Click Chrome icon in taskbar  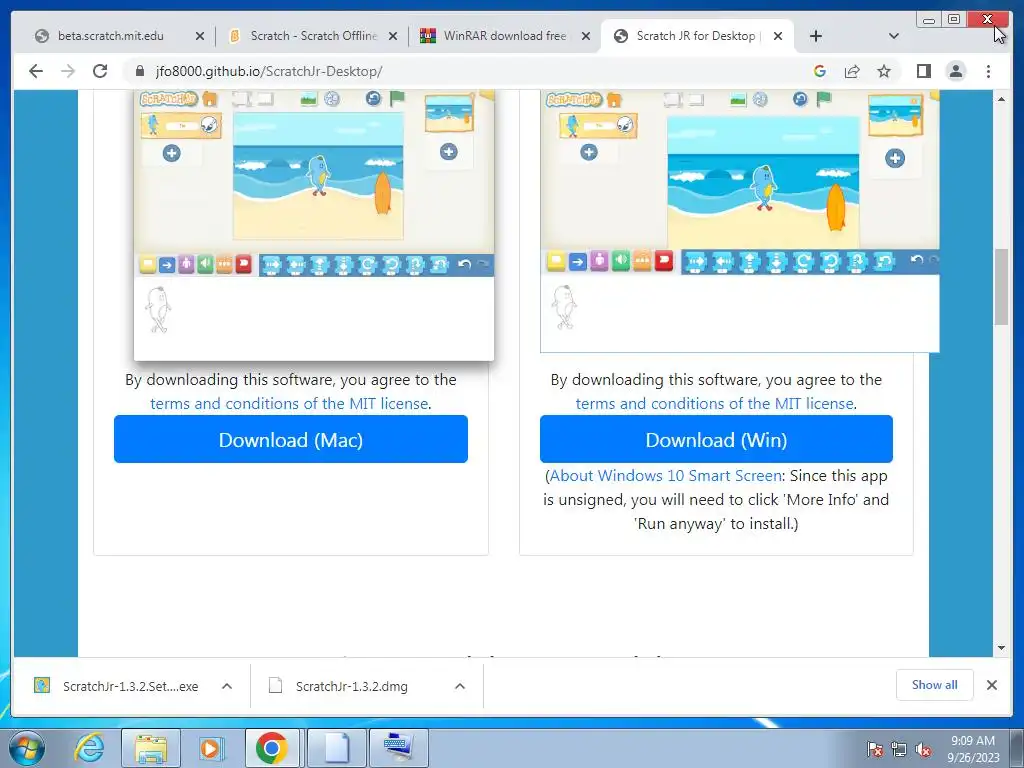click(272, 748)
